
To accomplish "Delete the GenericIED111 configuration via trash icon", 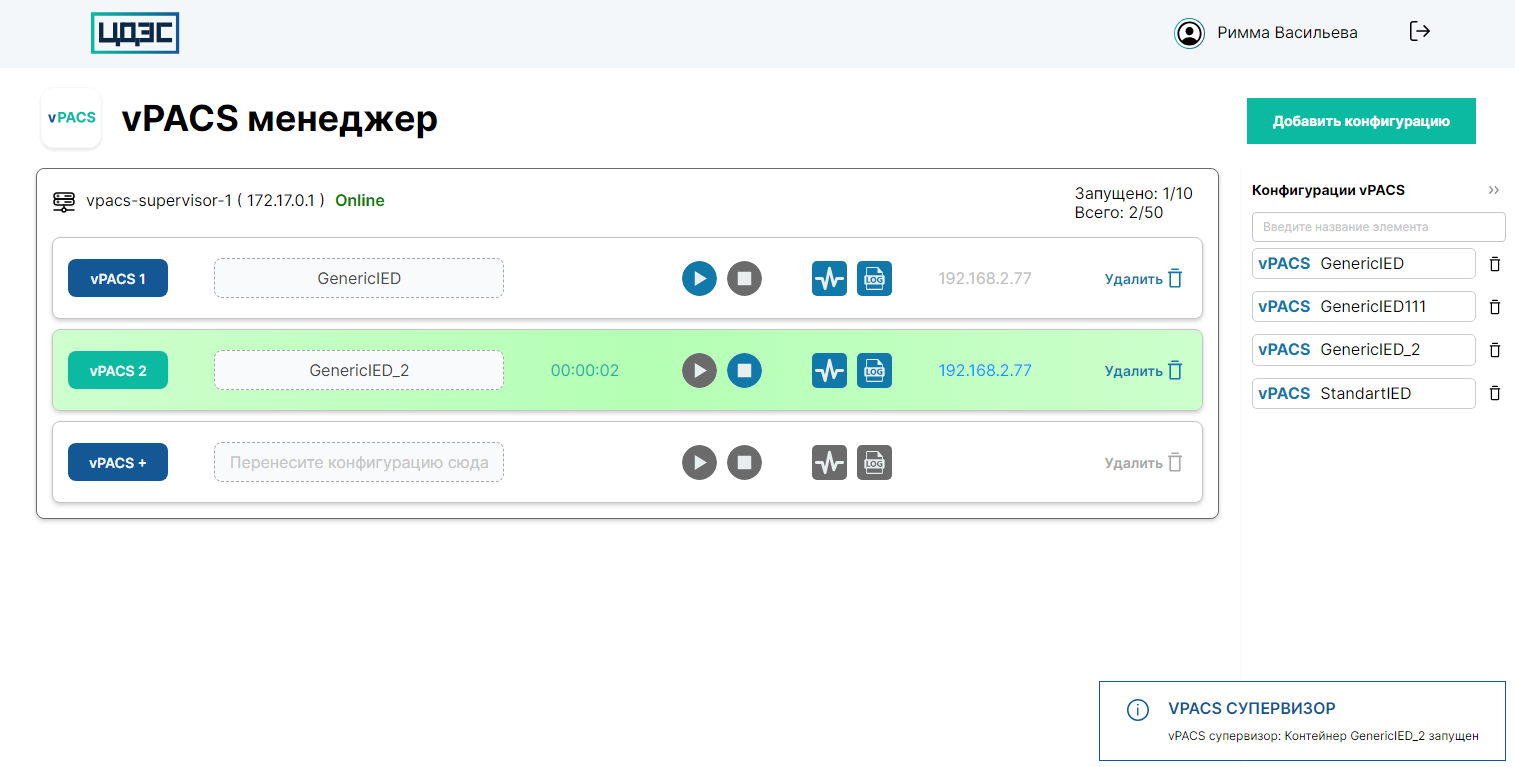I will [1495, 307].
